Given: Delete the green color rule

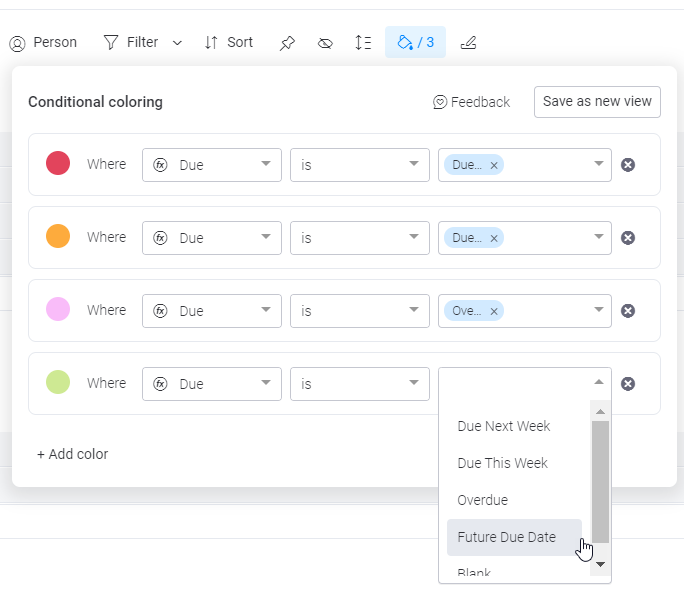Looking at the screenshot, I should 628,384.
